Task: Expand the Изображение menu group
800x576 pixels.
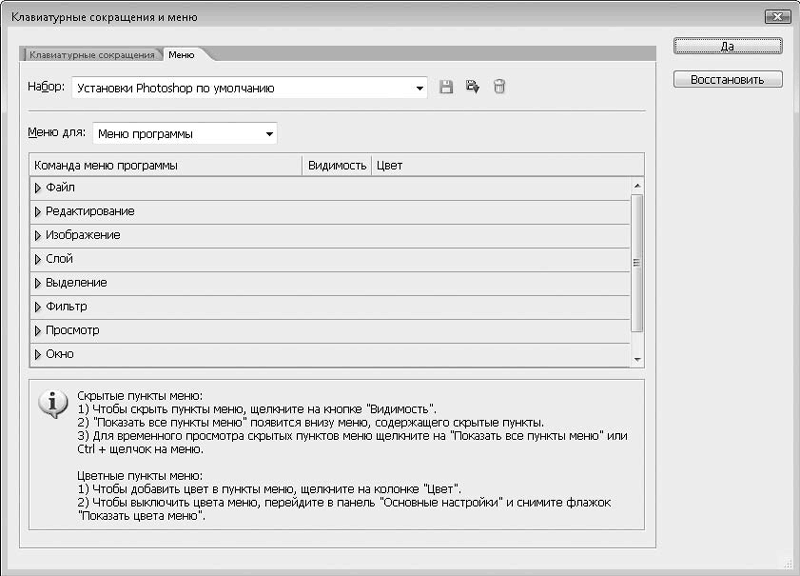Action: (38, 236)
